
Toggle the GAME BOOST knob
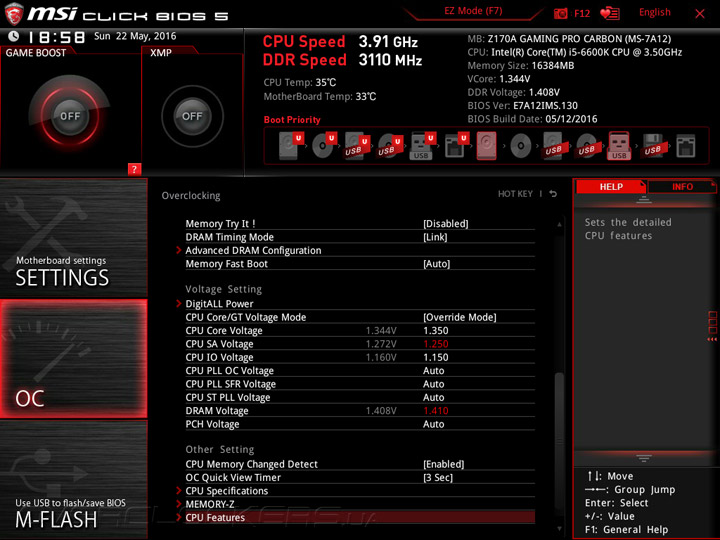[70, 116]
